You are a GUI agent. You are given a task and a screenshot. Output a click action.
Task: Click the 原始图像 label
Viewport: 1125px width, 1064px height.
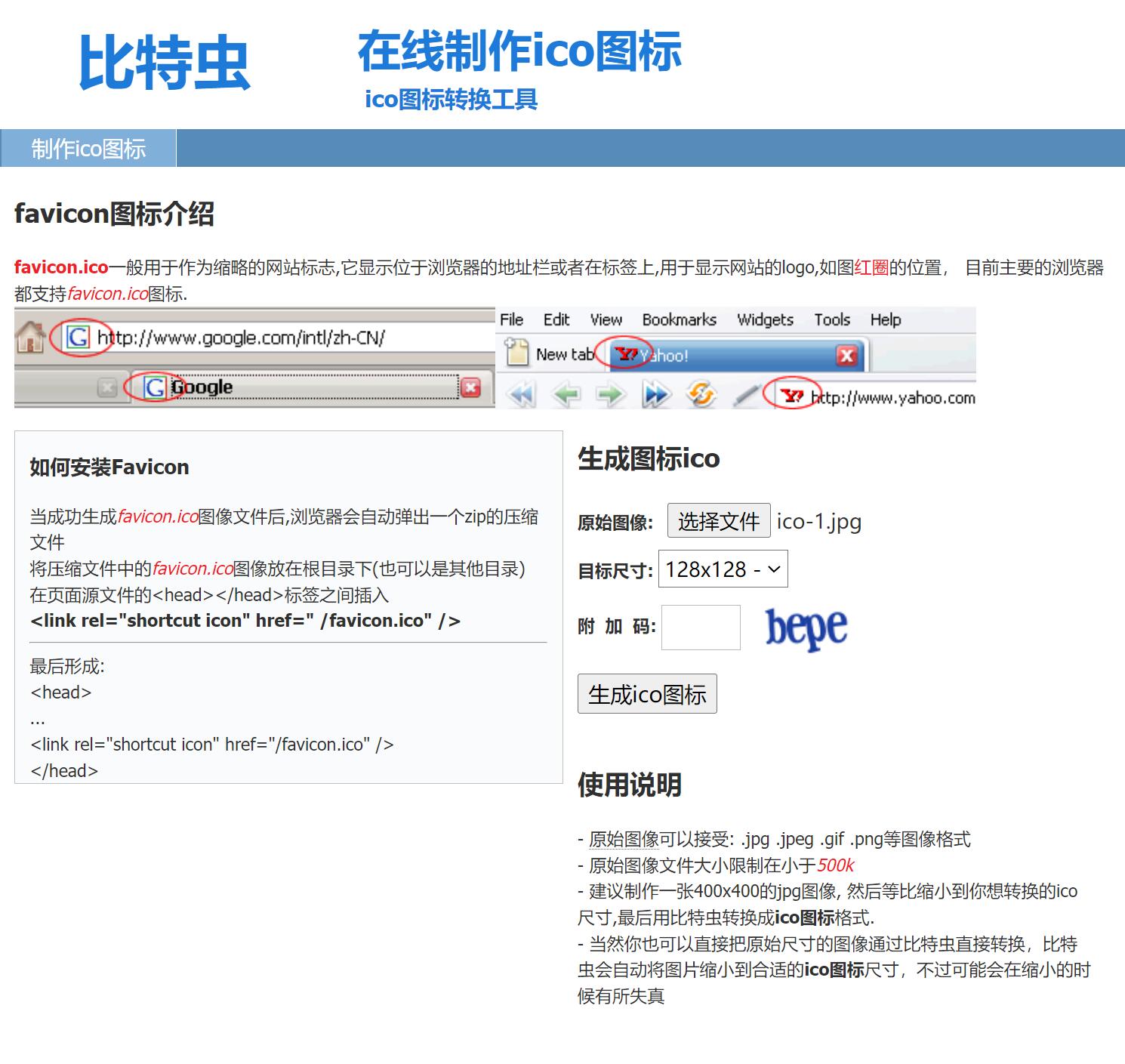tap(615, 523)
